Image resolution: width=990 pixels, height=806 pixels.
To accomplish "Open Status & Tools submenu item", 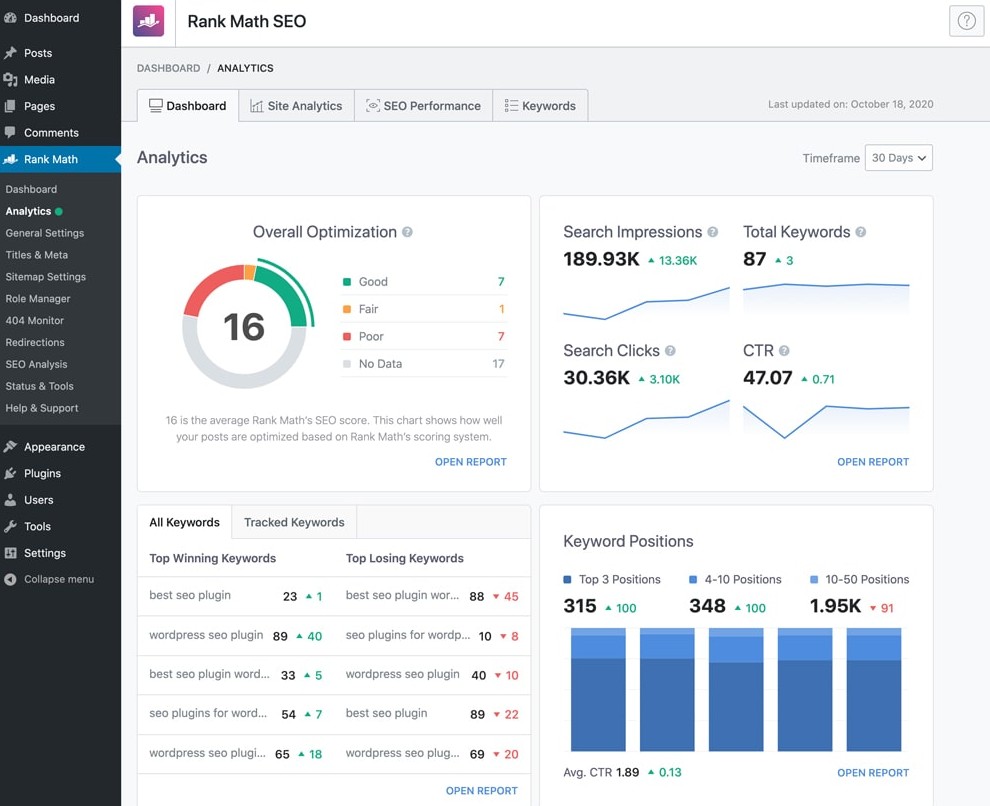I will click(39, 386).
